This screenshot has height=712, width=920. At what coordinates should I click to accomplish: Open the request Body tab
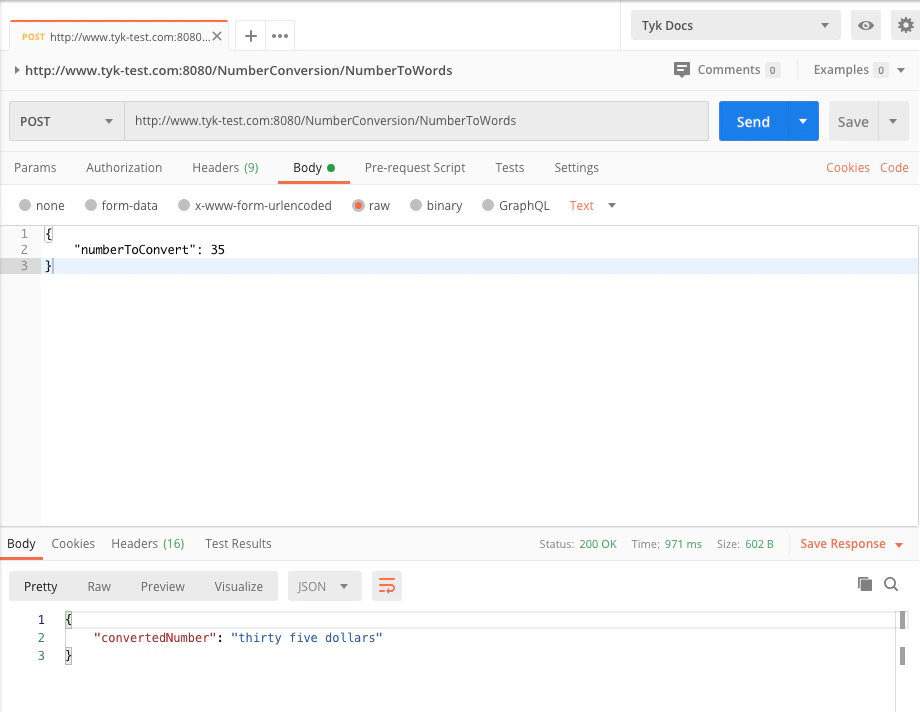pyautogui.click(x=314, y=167)
